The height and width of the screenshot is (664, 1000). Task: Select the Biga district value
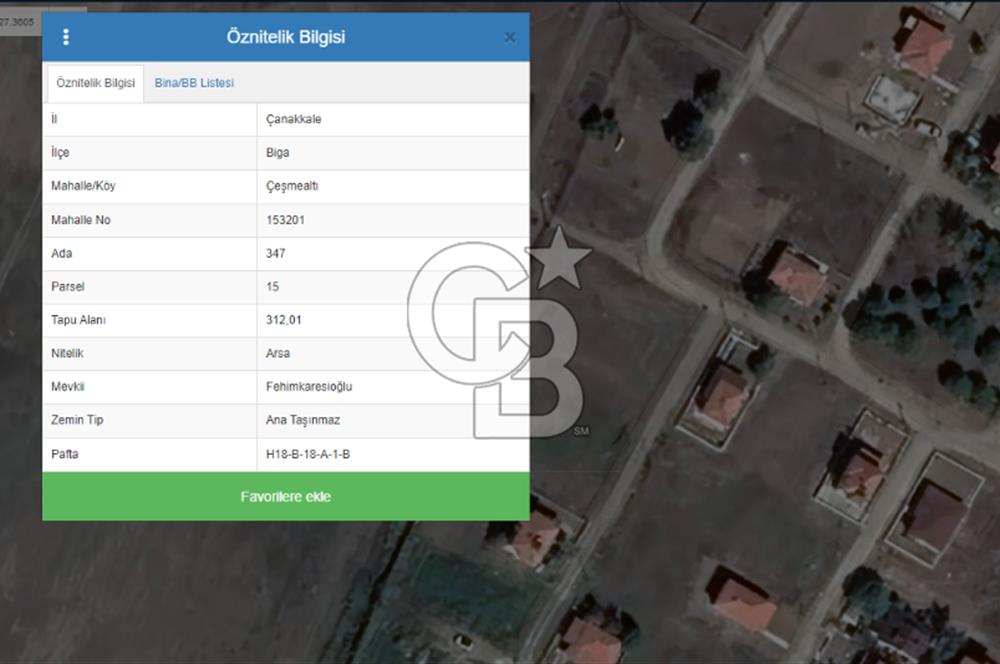(x=278, y=153)
